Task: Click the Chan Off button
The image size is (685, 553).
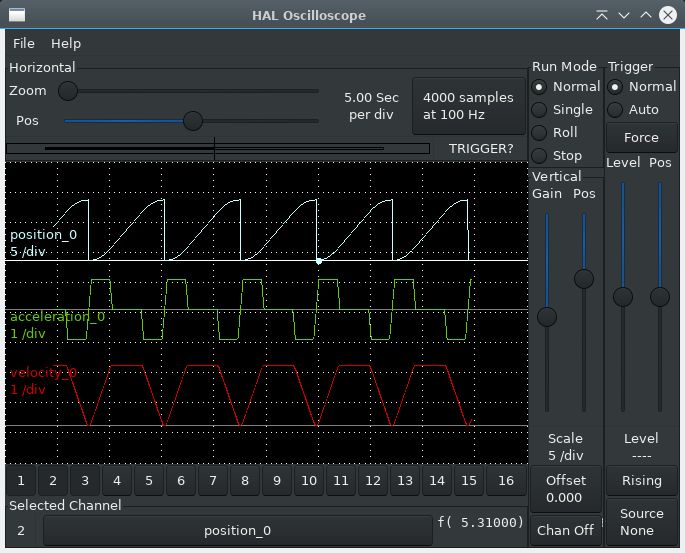Action: (565, 530)
